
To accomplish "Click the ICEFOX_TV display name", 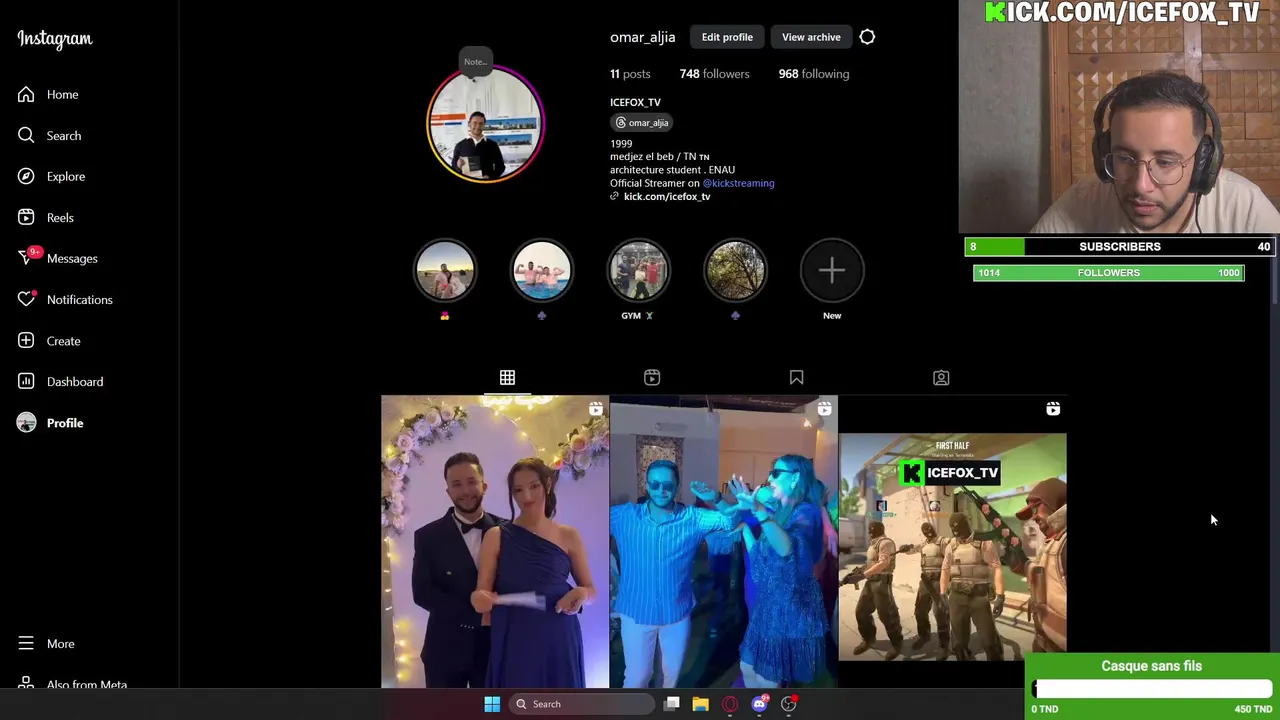I will click(635, 102).
